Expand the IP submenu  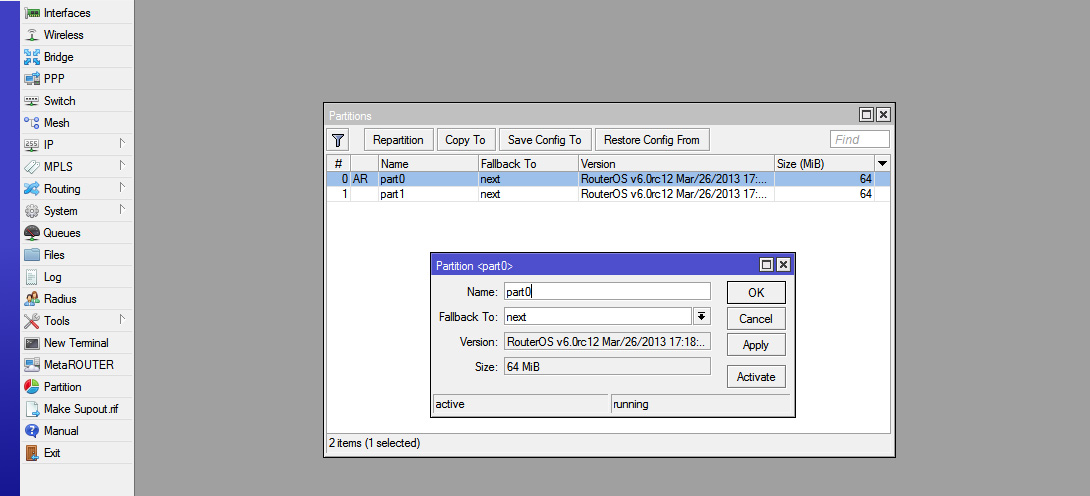(122, 145)
